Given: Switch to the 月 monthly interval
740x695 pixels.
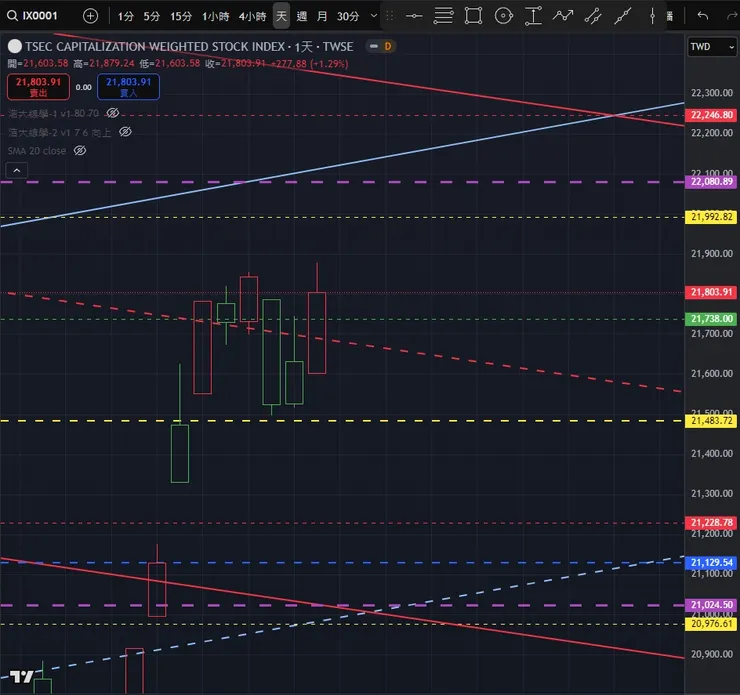Looking at the screenshot, I should pos(322,17).
